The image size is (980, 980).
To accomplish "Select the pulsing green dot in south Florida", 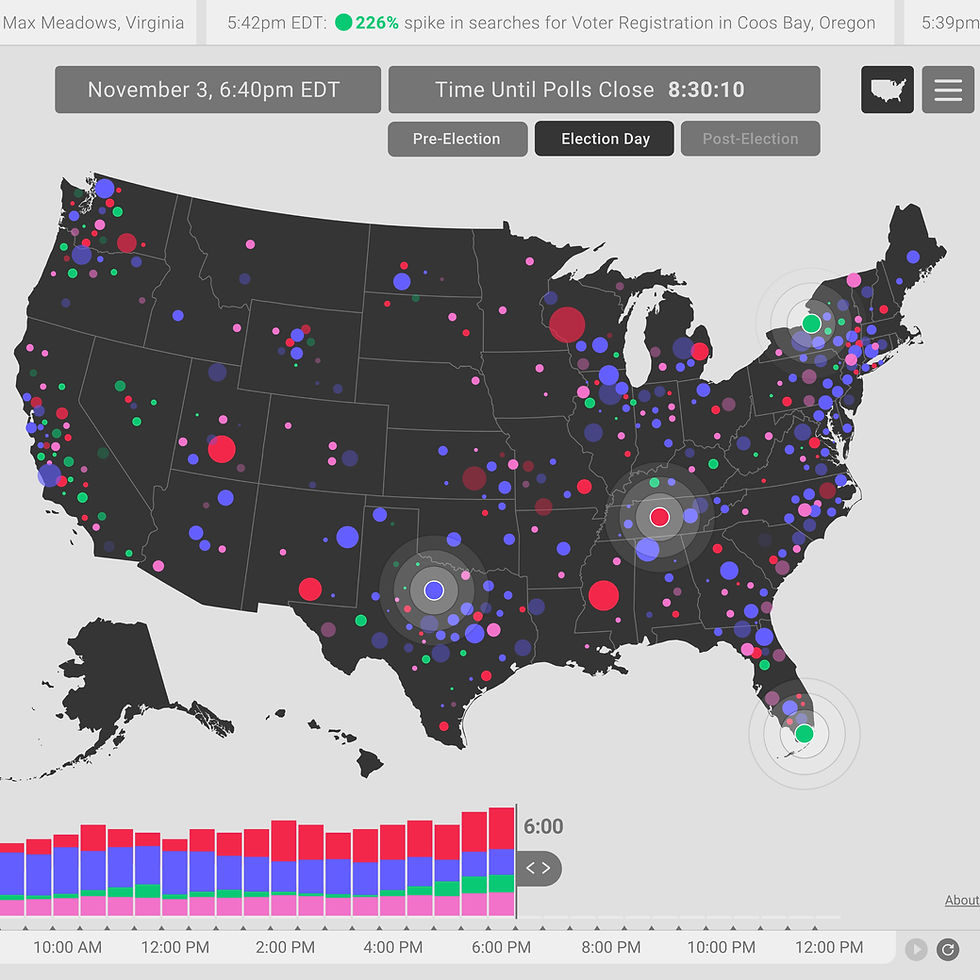I will (x=804, y=734).
